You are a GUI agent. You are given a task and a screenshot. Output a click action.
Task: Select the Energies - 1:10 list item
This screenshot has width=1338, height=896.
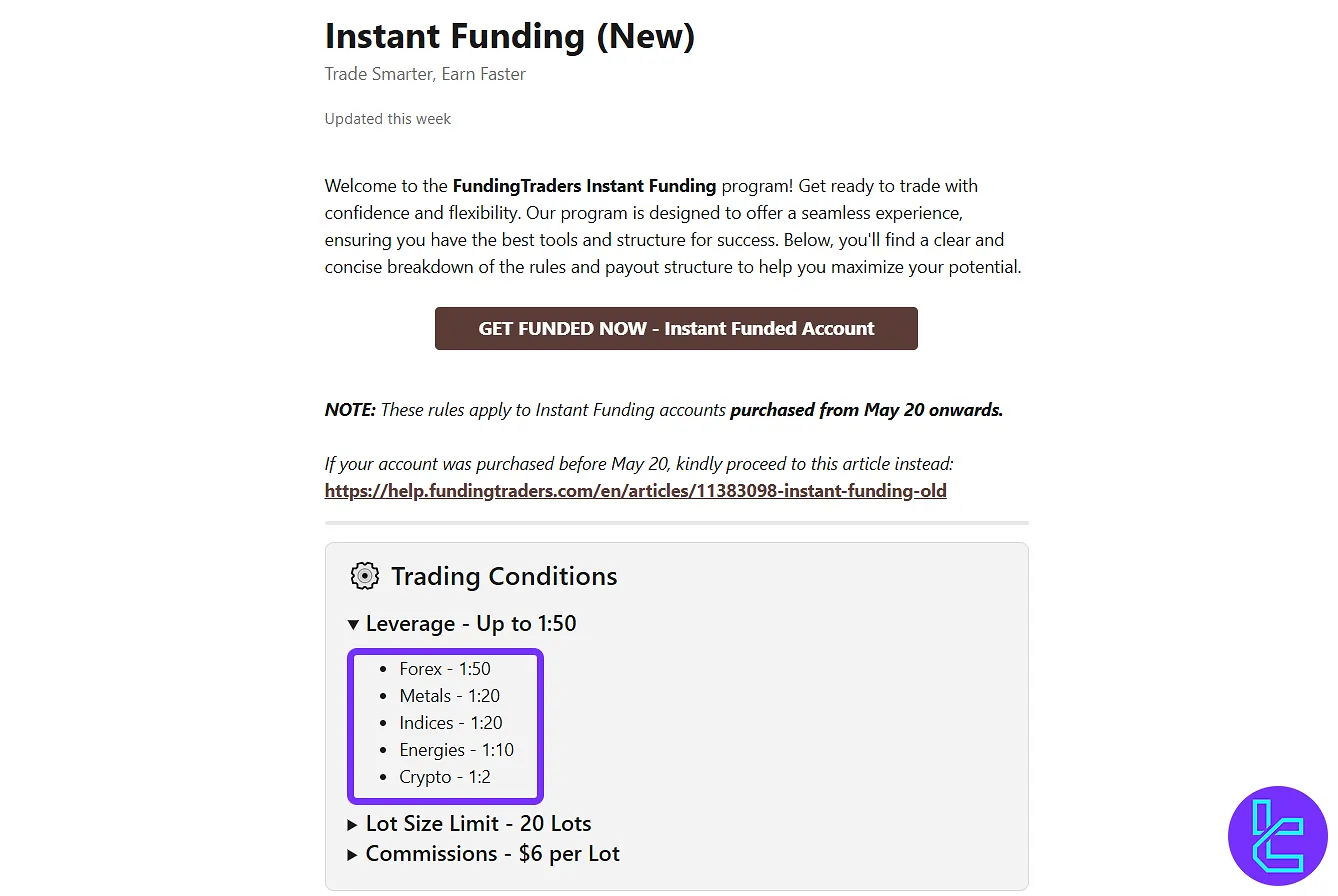[x=456, y=750]
